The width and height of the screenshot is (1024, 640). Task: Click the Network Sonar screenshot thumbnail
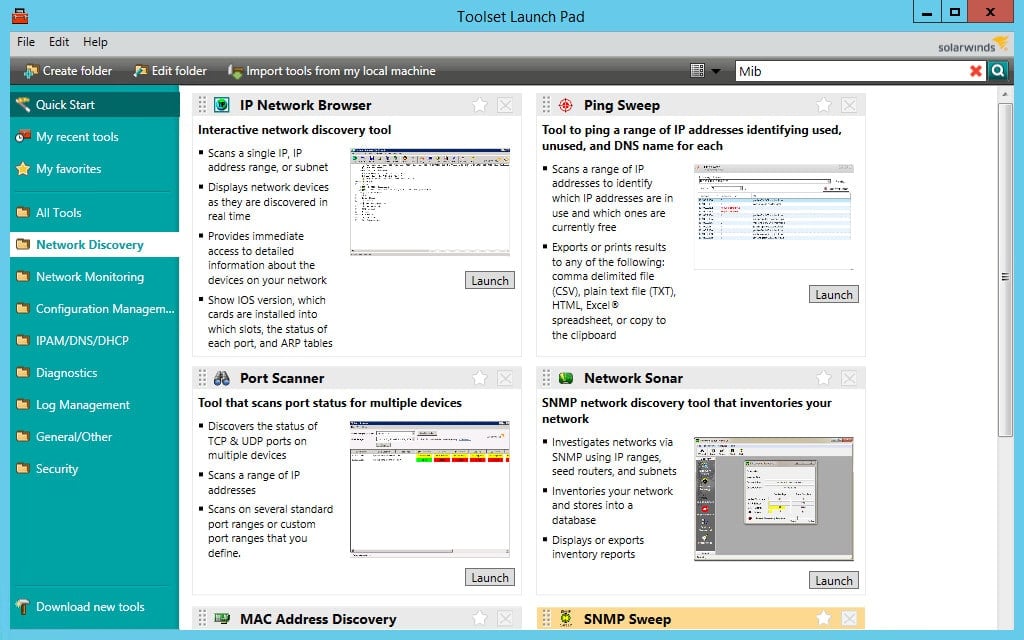pos(774,498)
